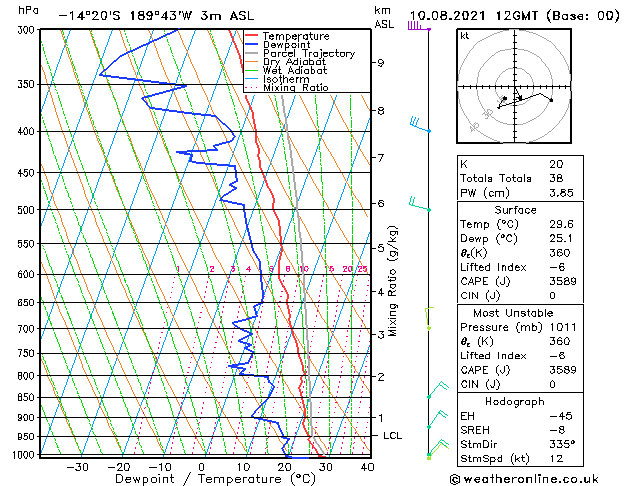Click the Parcel Trajectory legend entry

point(300,53)
